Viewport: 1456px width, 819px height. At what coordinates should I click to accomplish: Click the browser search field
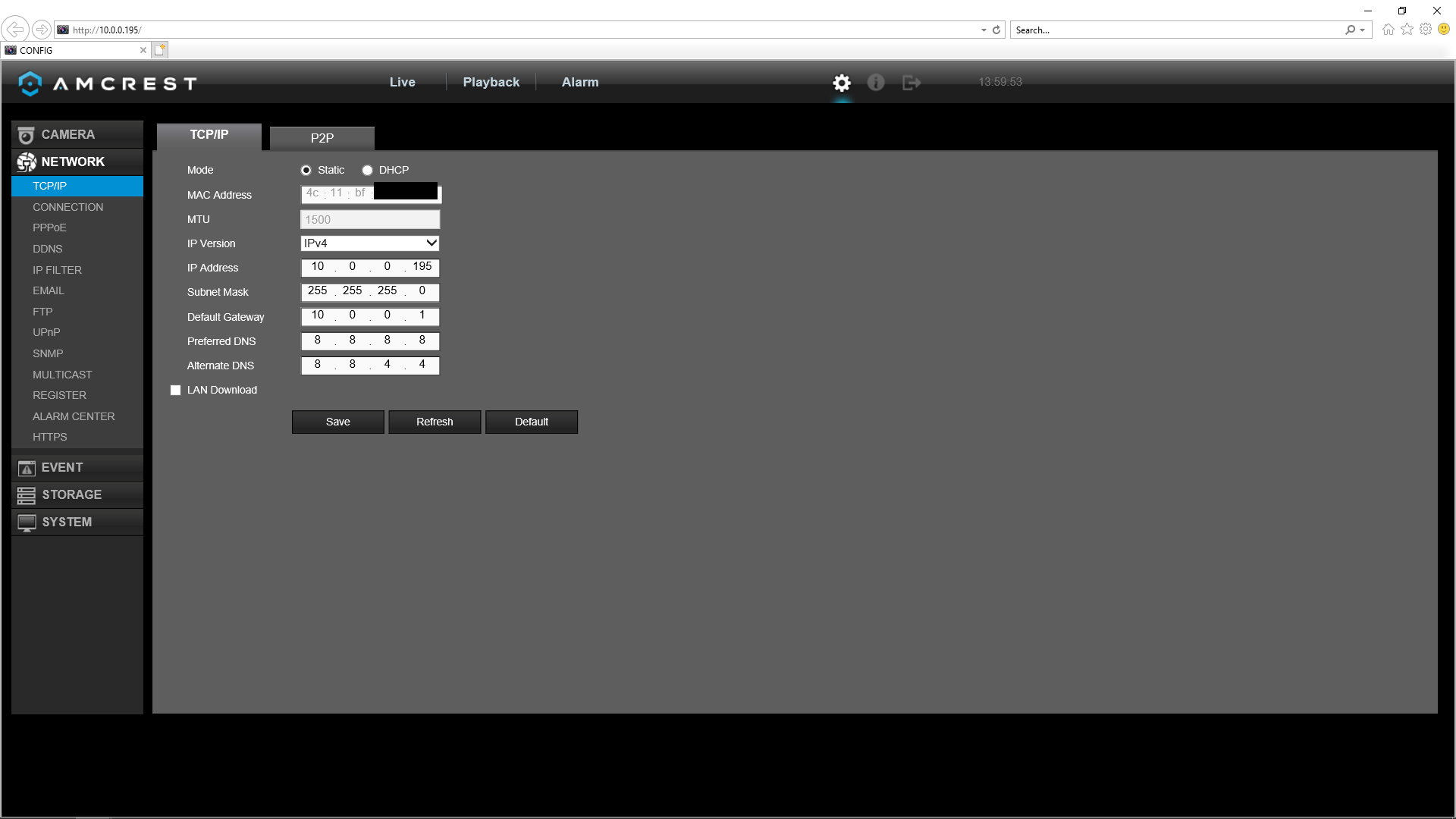tap(1177, 30)
